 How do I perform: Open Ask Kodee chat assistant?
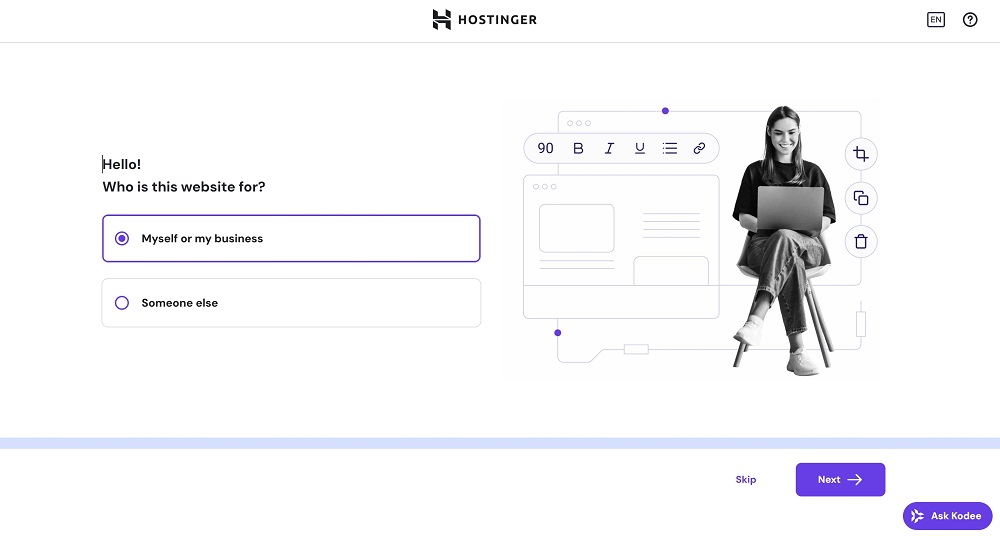point(947,516)
